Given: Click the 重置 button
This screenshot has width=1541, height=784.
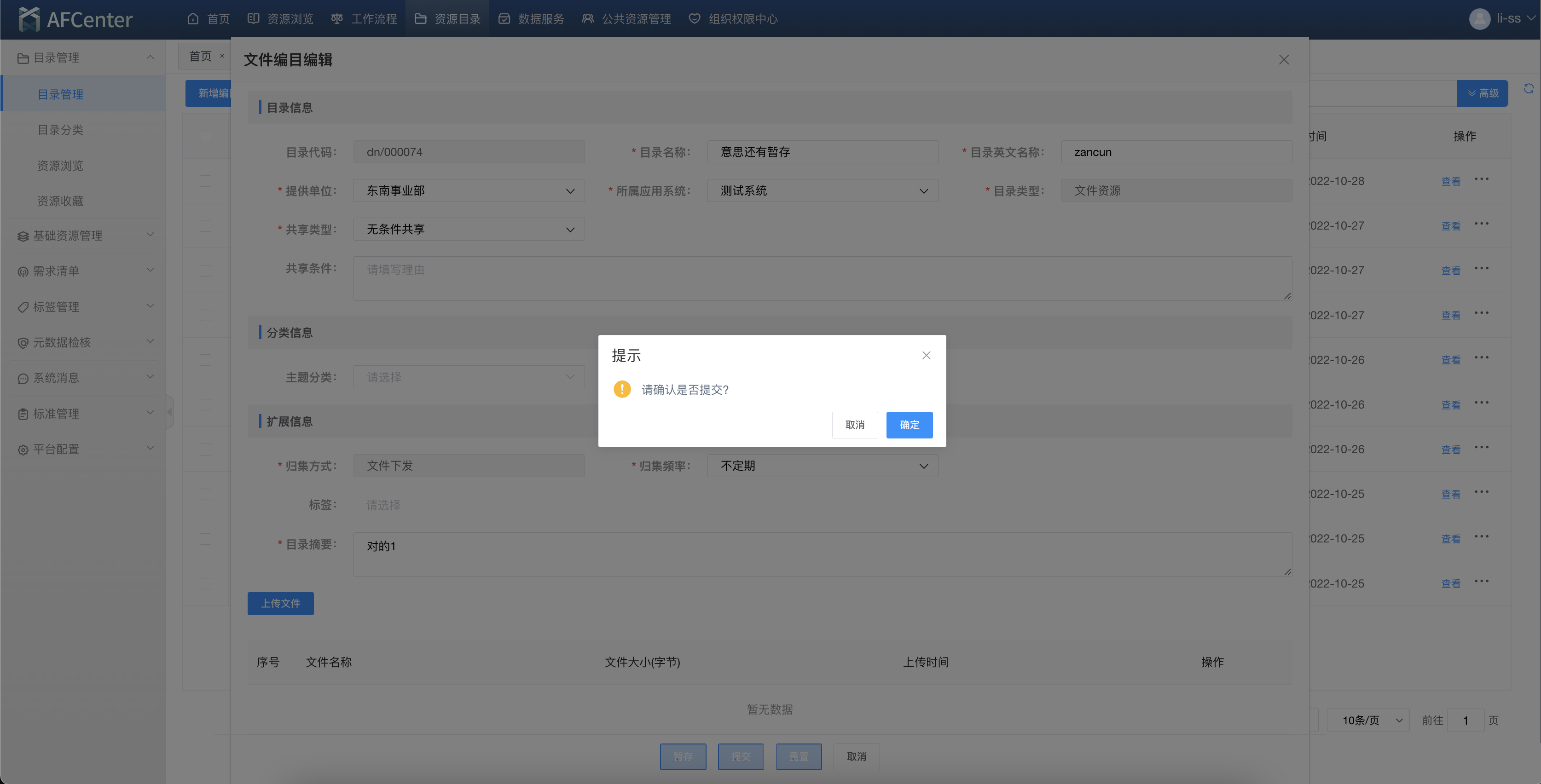Looking at the screenshot, I should pyautogui.click(x=799, y=756).
